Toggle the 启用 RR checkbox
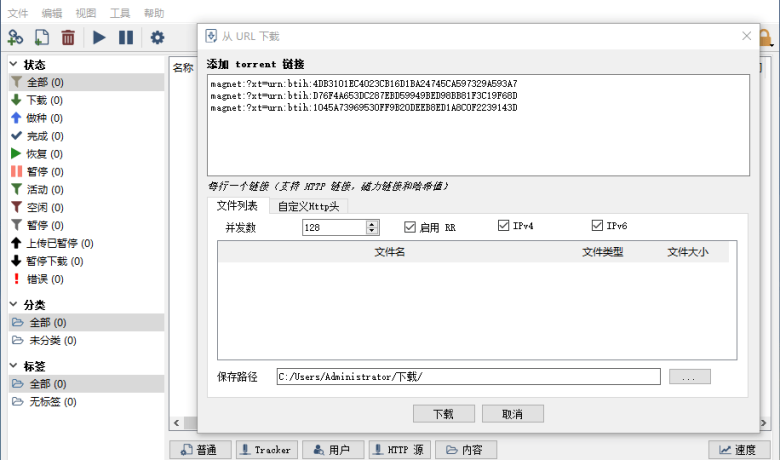This screenshot has width=780, height=460. (x=410, y=227)
